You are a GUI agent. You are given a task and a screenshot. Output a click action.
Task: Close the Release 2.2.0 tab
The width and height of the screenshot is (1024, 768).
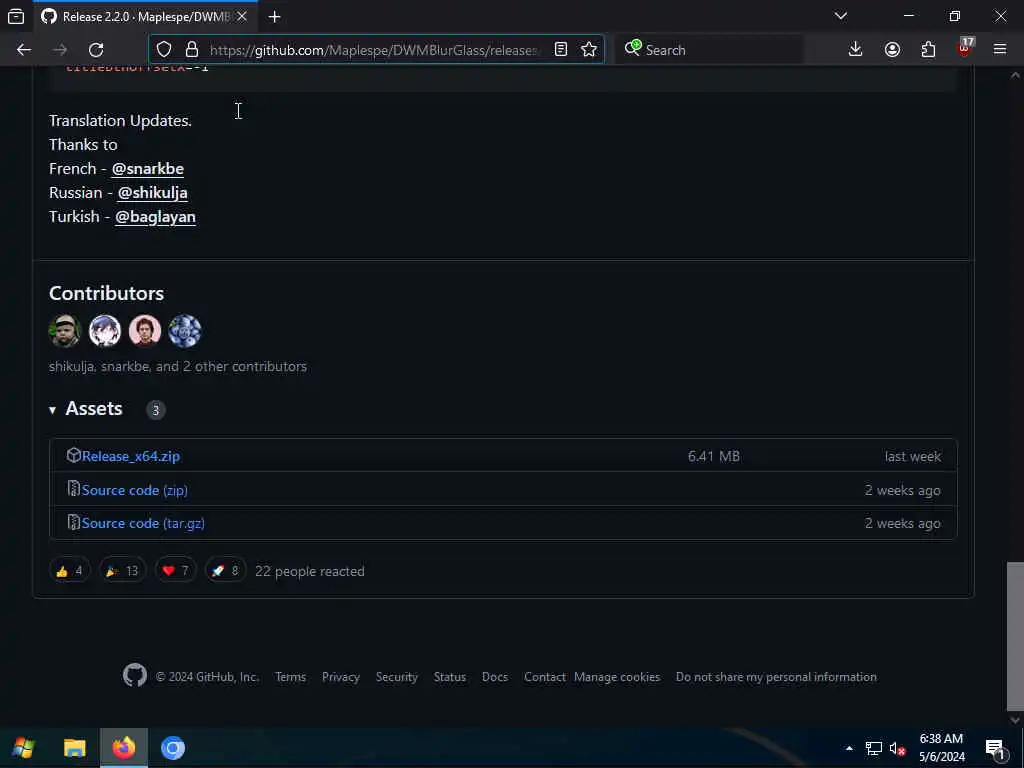242,16
